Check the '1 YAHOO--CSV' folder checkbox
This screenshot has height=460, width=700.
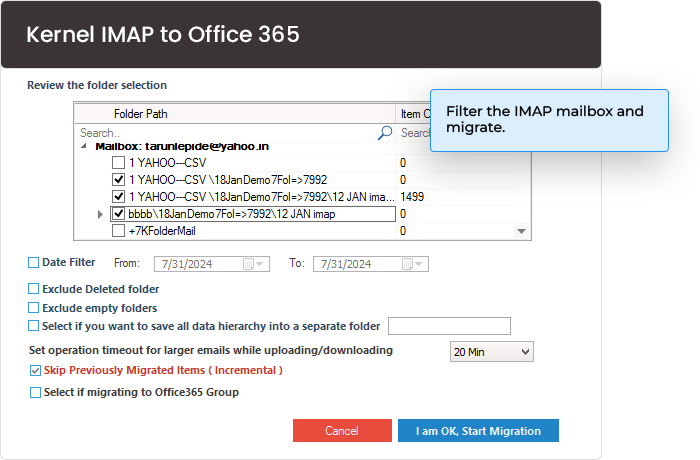(118, 163)
